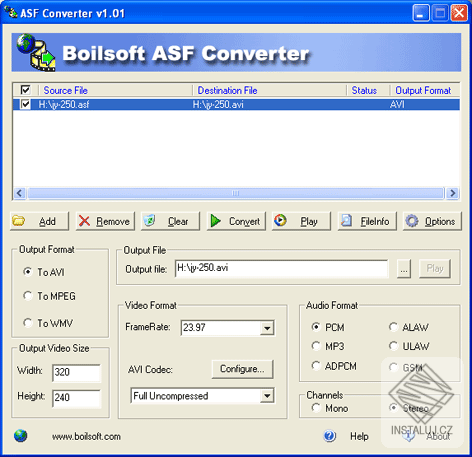Open the www.boilsoft.com link
Image resolution: width=472 pixels, height=457 pixels.
(86, 436)
